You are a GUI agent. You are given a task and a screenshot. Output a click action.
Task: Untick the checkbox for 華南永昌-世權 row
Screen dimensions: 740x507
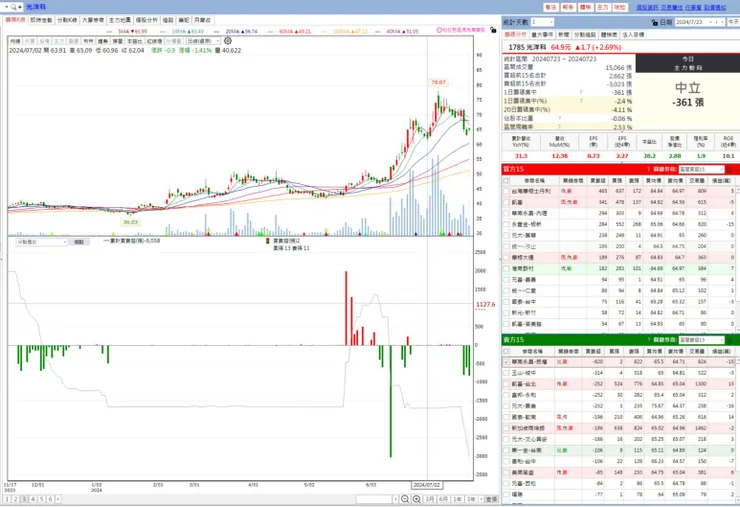[506, 362]
